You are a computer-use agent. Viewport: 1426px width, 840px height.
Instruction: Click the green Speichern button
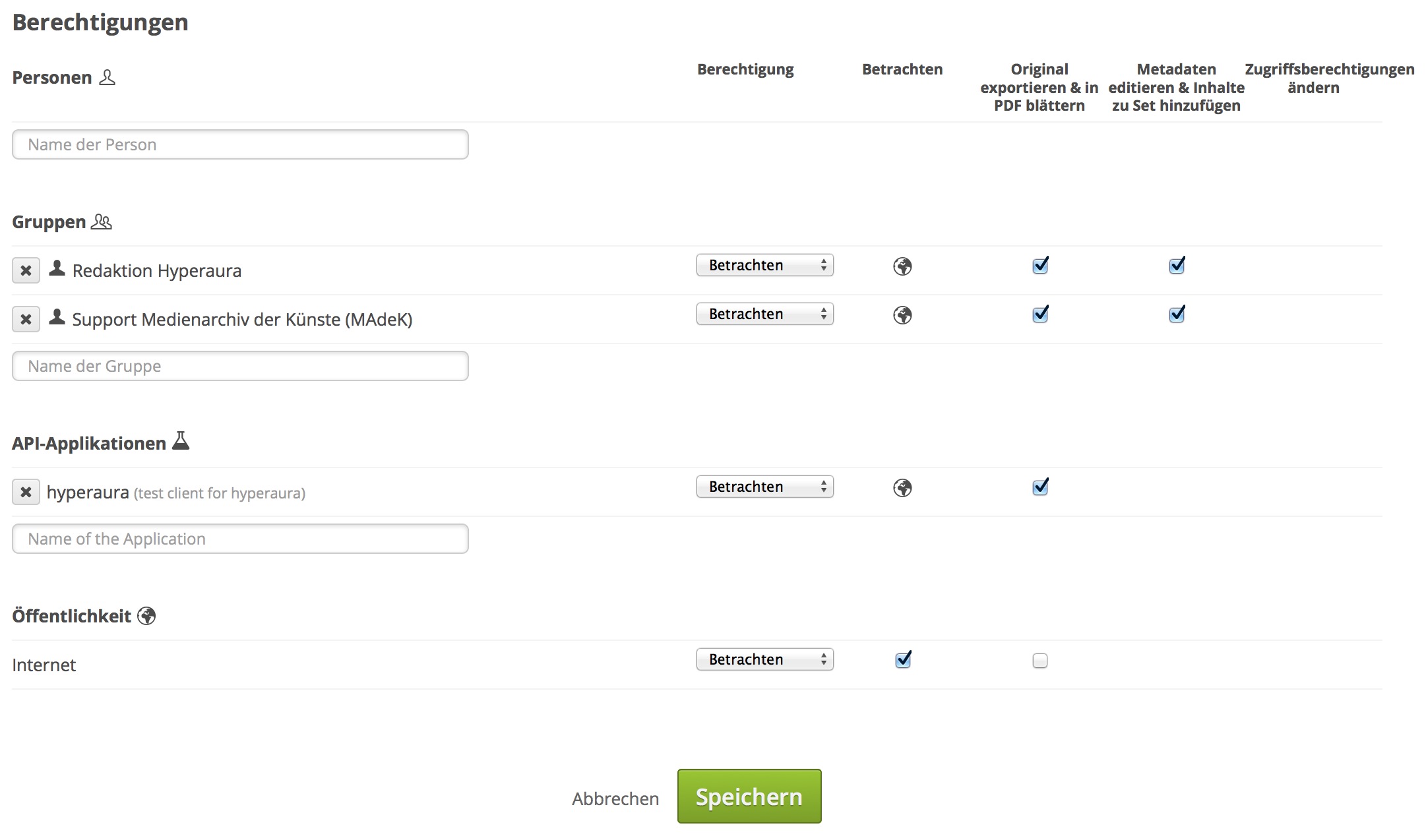coord(749,796)
